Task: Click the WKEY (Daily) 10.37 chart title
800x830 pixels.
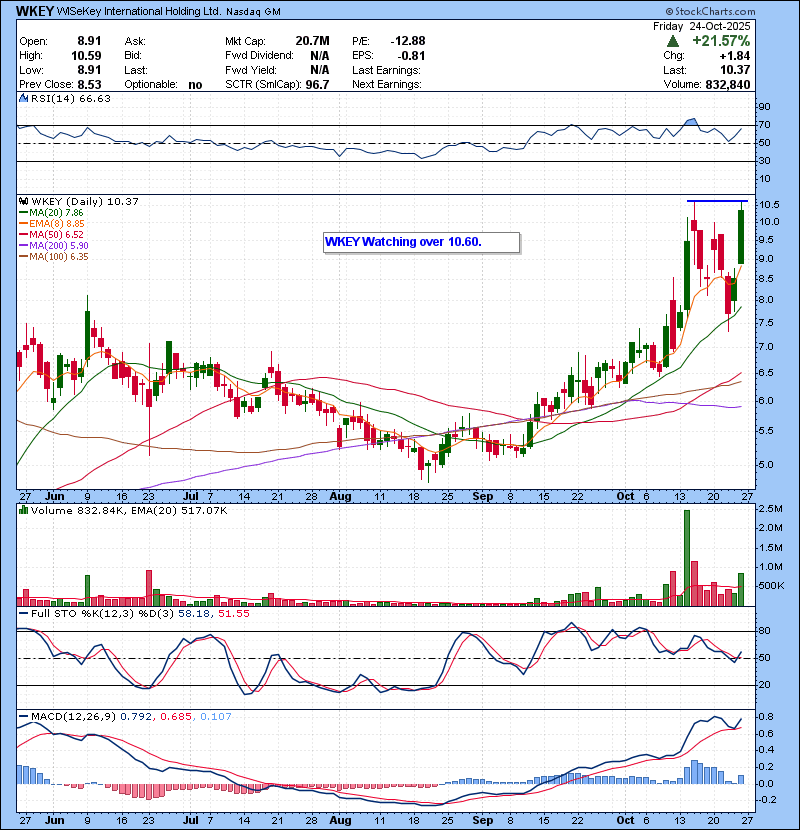Action: point(85,201)
